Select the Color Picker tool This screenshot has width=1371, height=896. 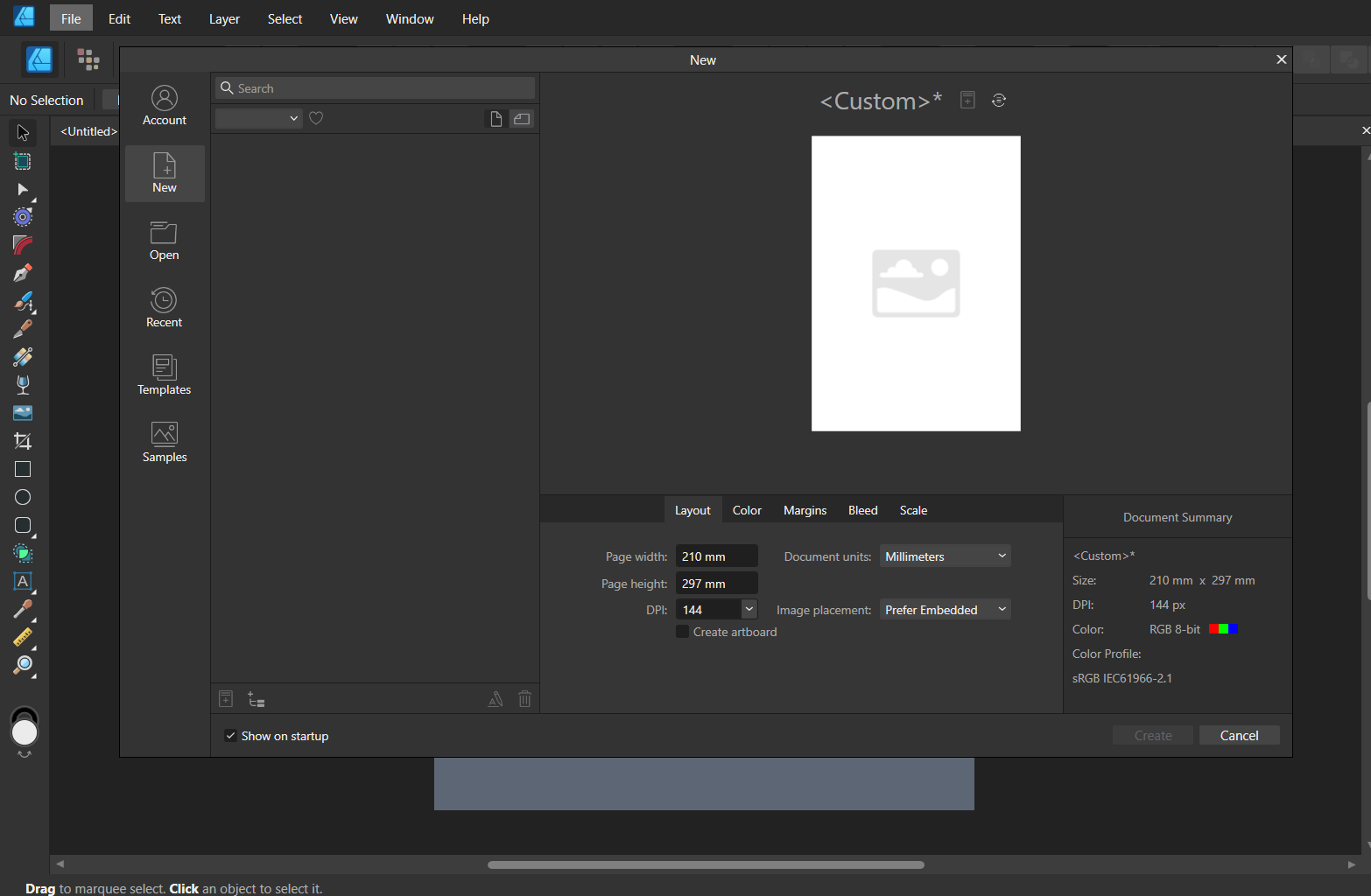[23, 610]
